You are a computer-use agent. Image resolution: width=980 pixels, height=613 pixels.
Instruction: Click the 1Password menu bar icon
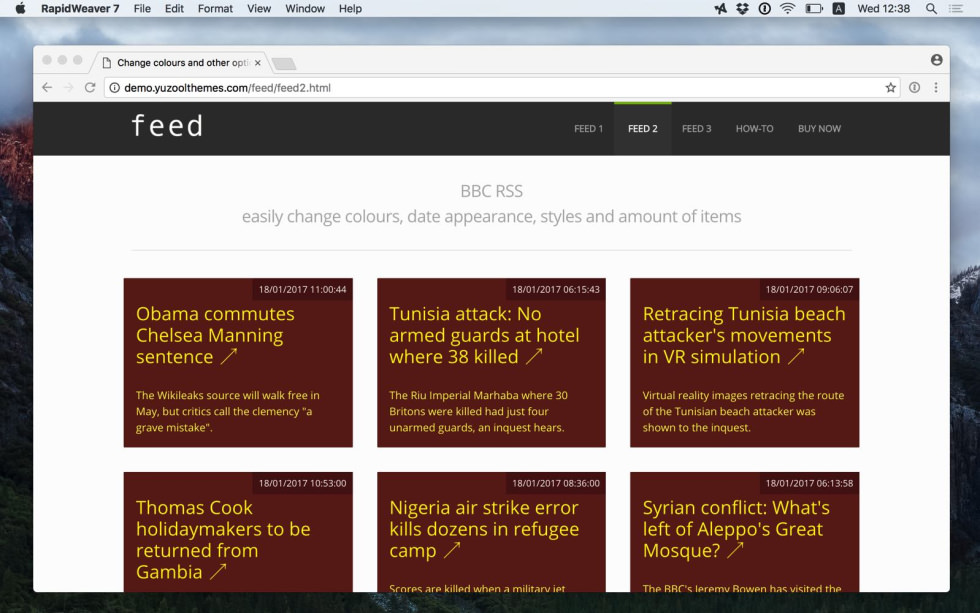764,9
